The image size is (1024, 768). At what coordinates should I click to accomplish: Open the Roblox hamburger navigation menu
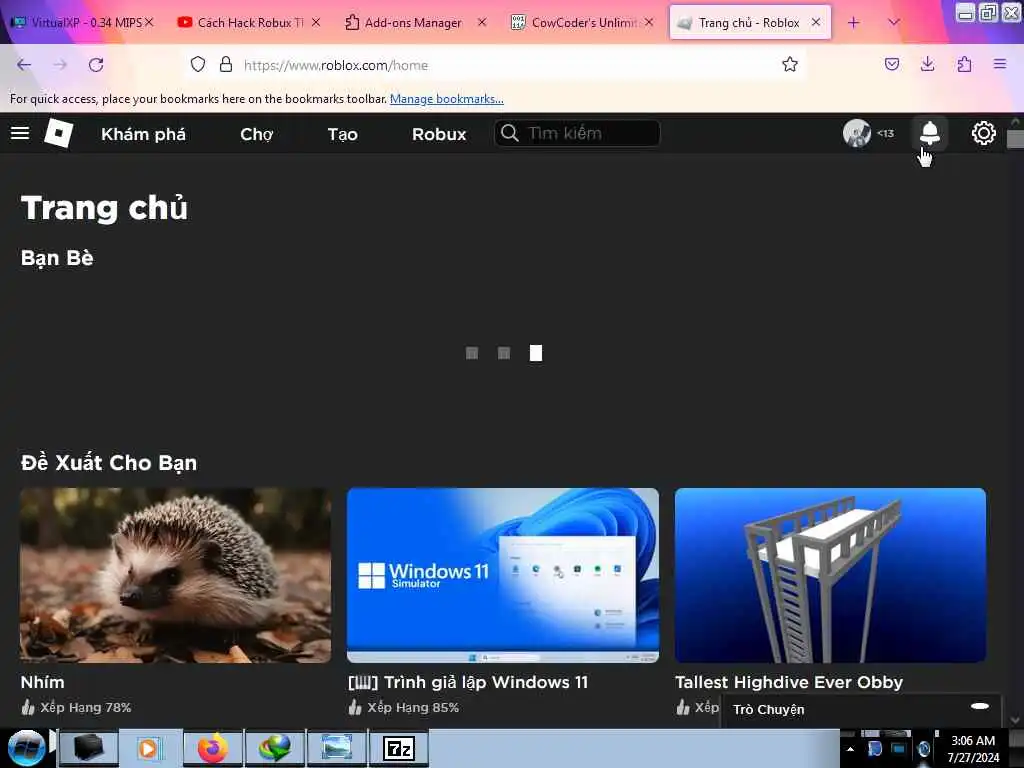click(x=20, y=133)
